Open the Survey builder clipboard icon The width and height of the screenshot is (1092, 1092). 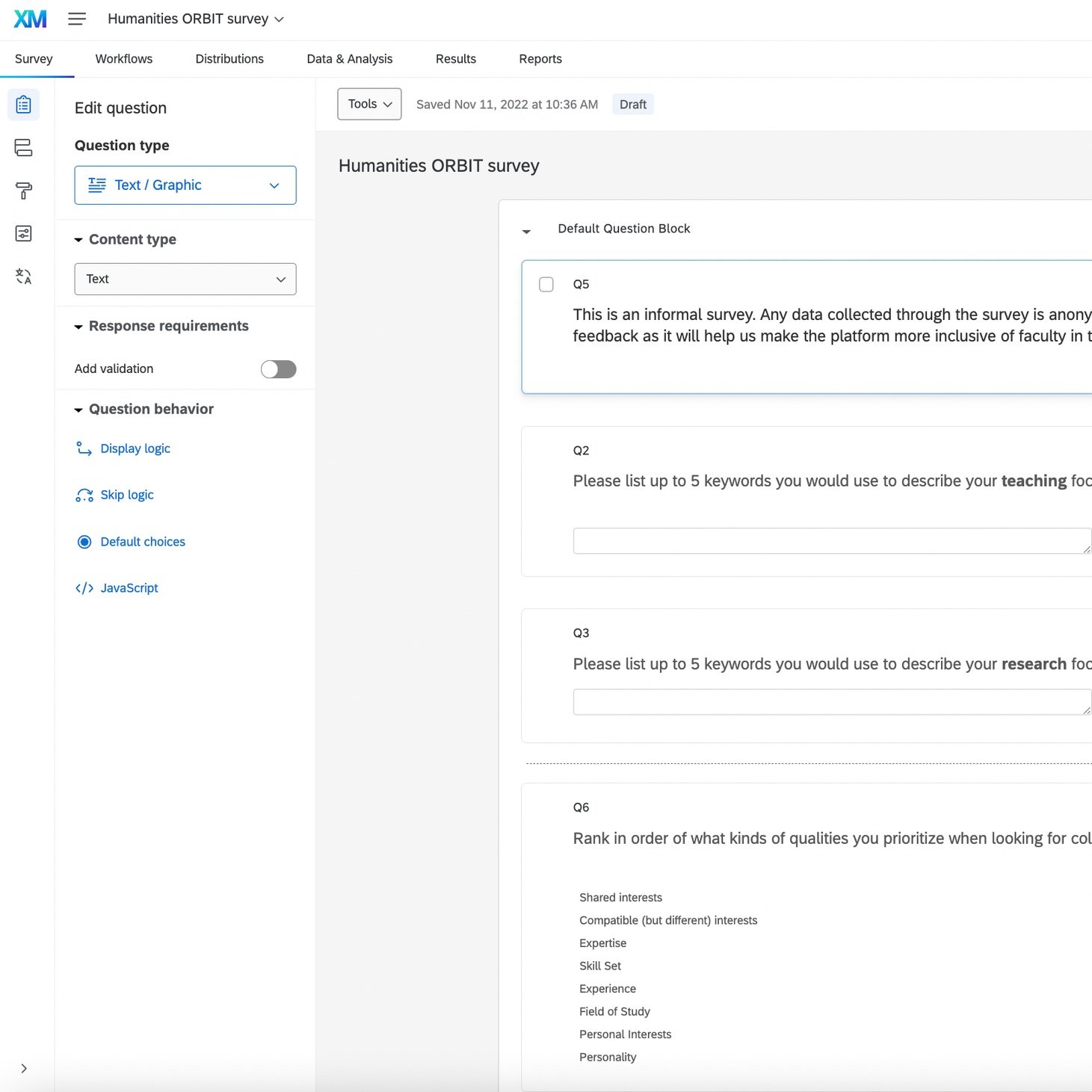tap(24, 105)
